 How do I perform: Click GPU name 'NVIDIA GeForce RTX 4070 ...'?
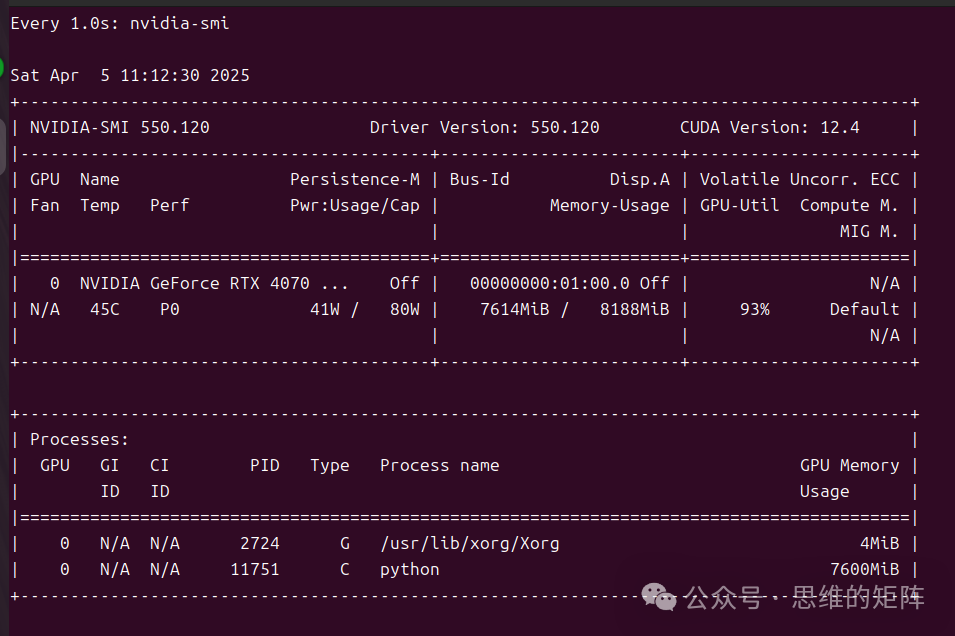point(214,283)
